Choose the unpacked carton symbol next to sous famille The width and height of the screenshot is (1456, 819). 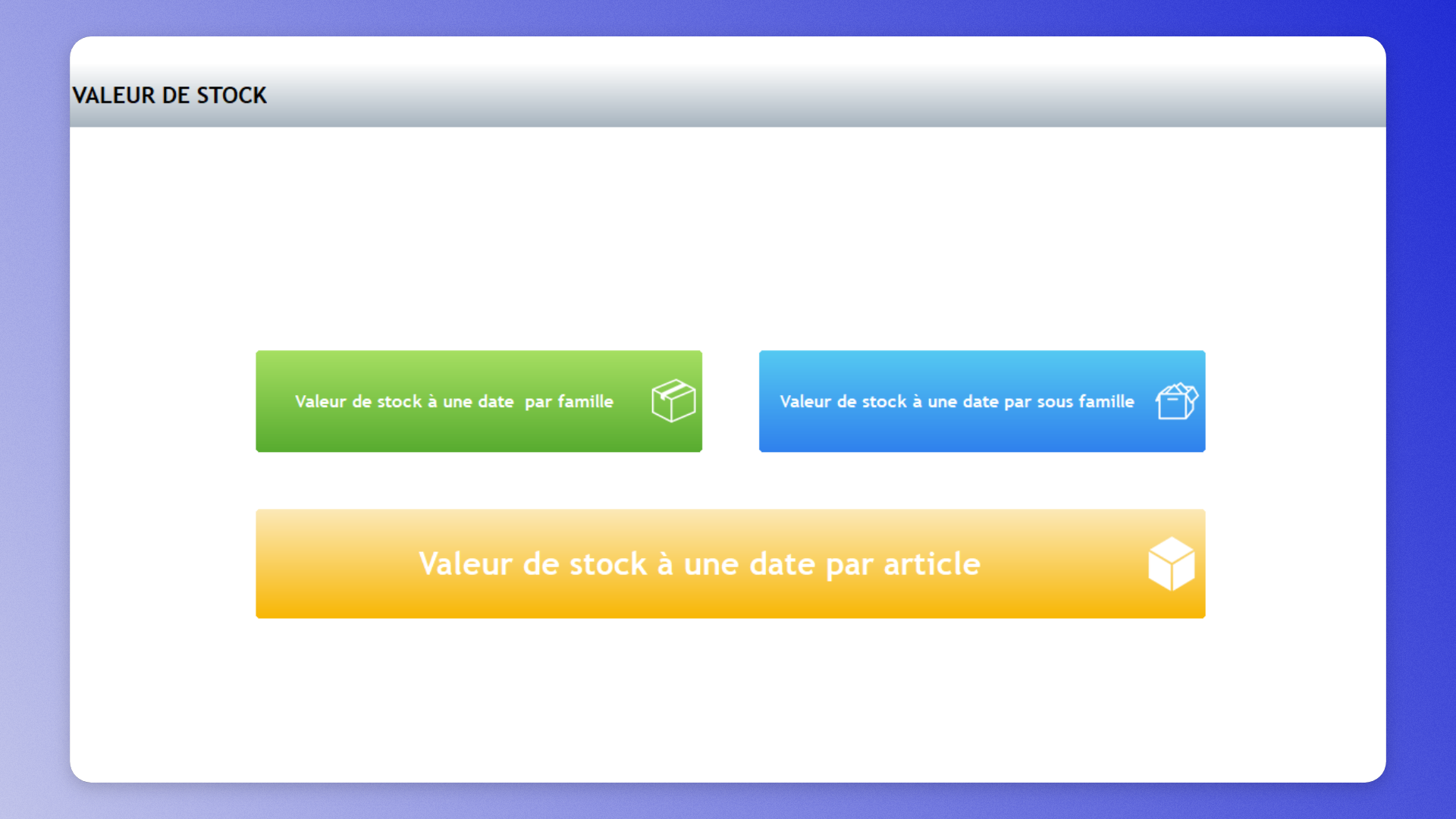click(1176, 401)
